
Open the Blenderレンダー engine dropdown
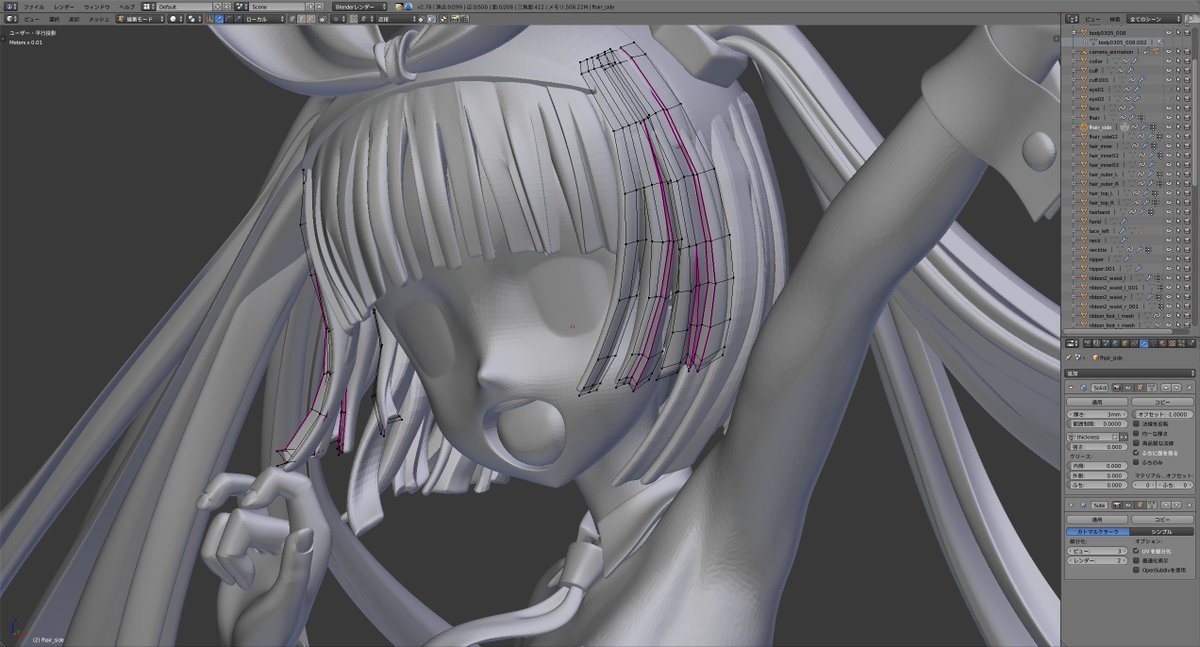click(x=360, y=6)
